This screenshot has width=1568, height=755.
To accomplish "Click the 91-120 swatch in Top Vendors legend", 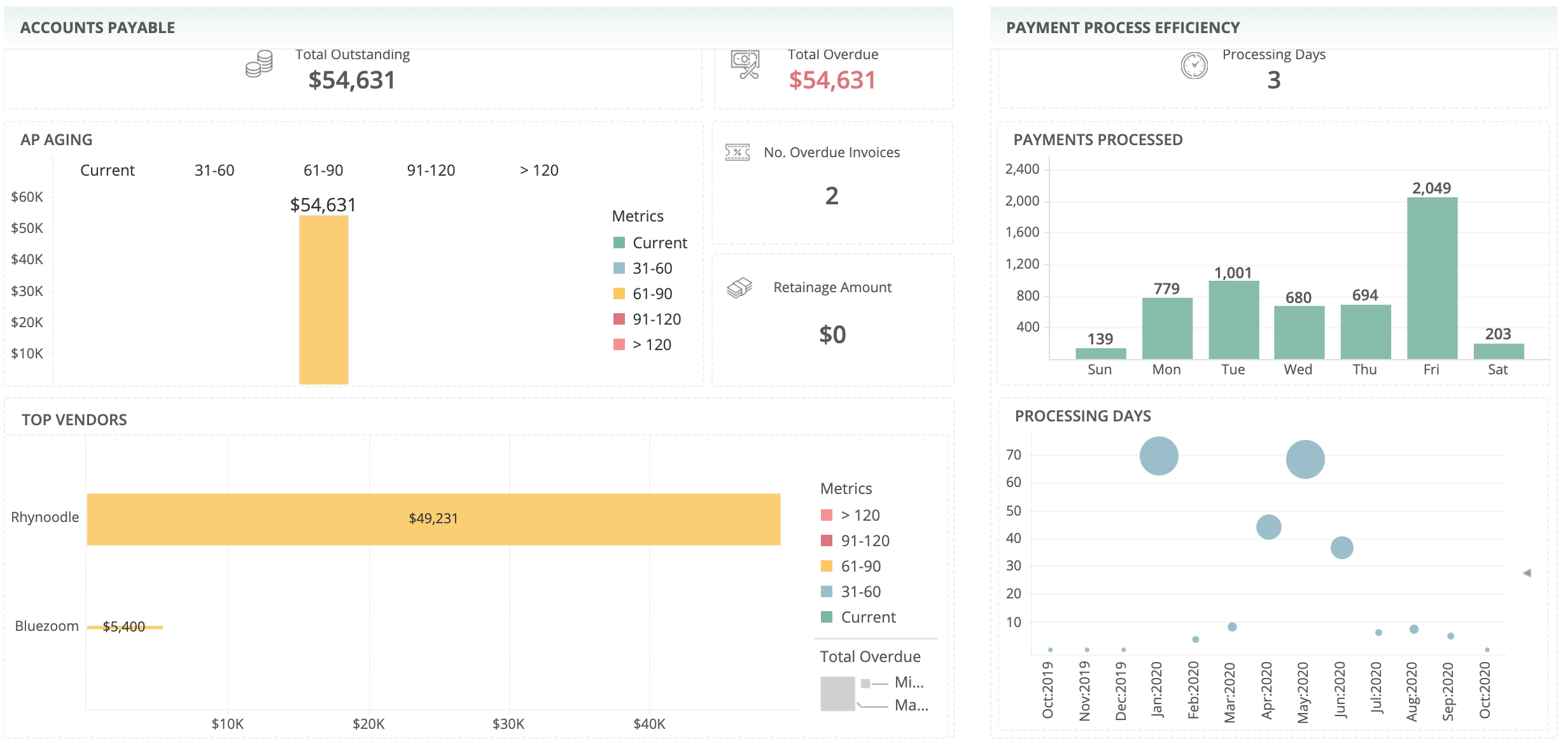I will point(827,540).
